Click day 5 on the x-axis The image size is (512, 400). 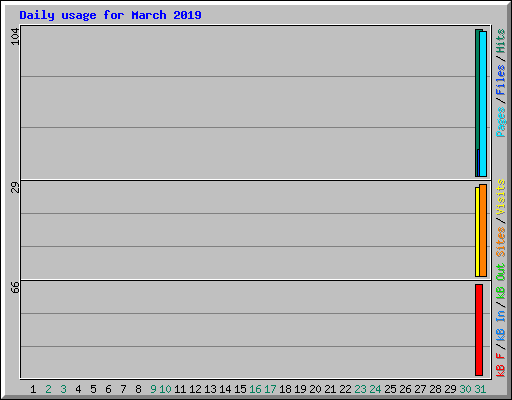(x=93, y=389)
